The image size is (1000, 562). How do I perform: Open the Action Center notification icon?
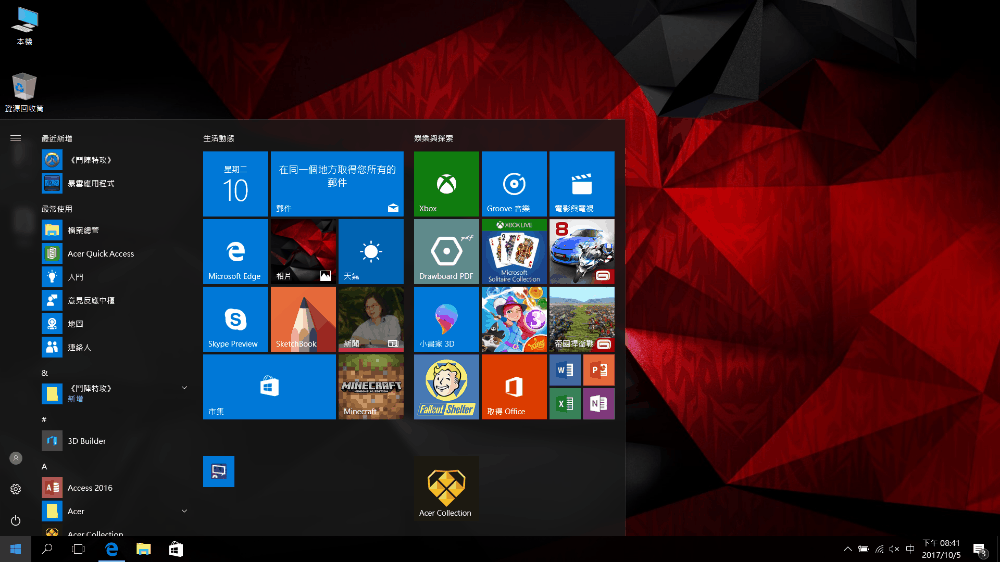point(980,549)
